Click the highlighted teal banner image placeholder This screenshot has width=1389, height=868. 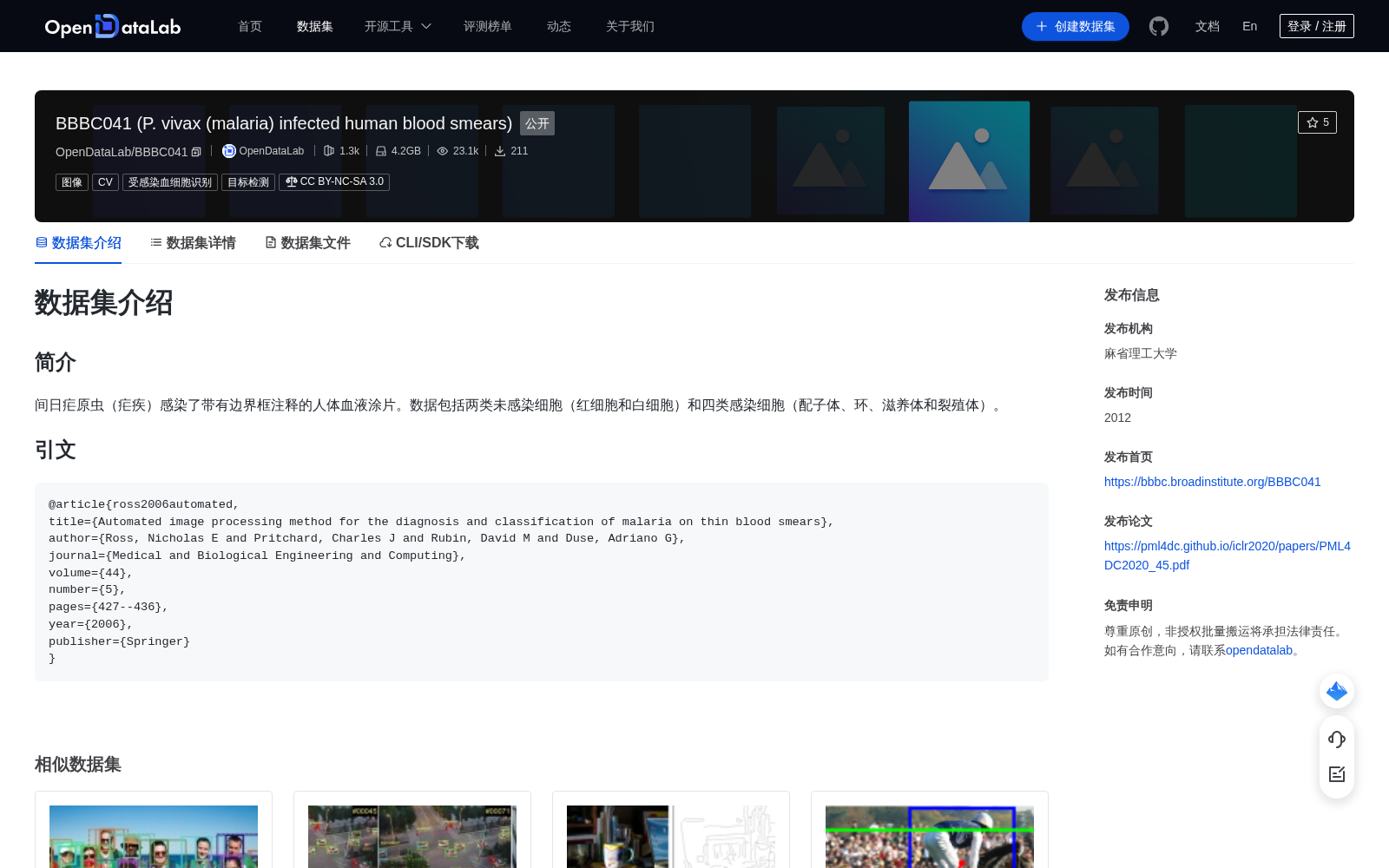point(969,161)
